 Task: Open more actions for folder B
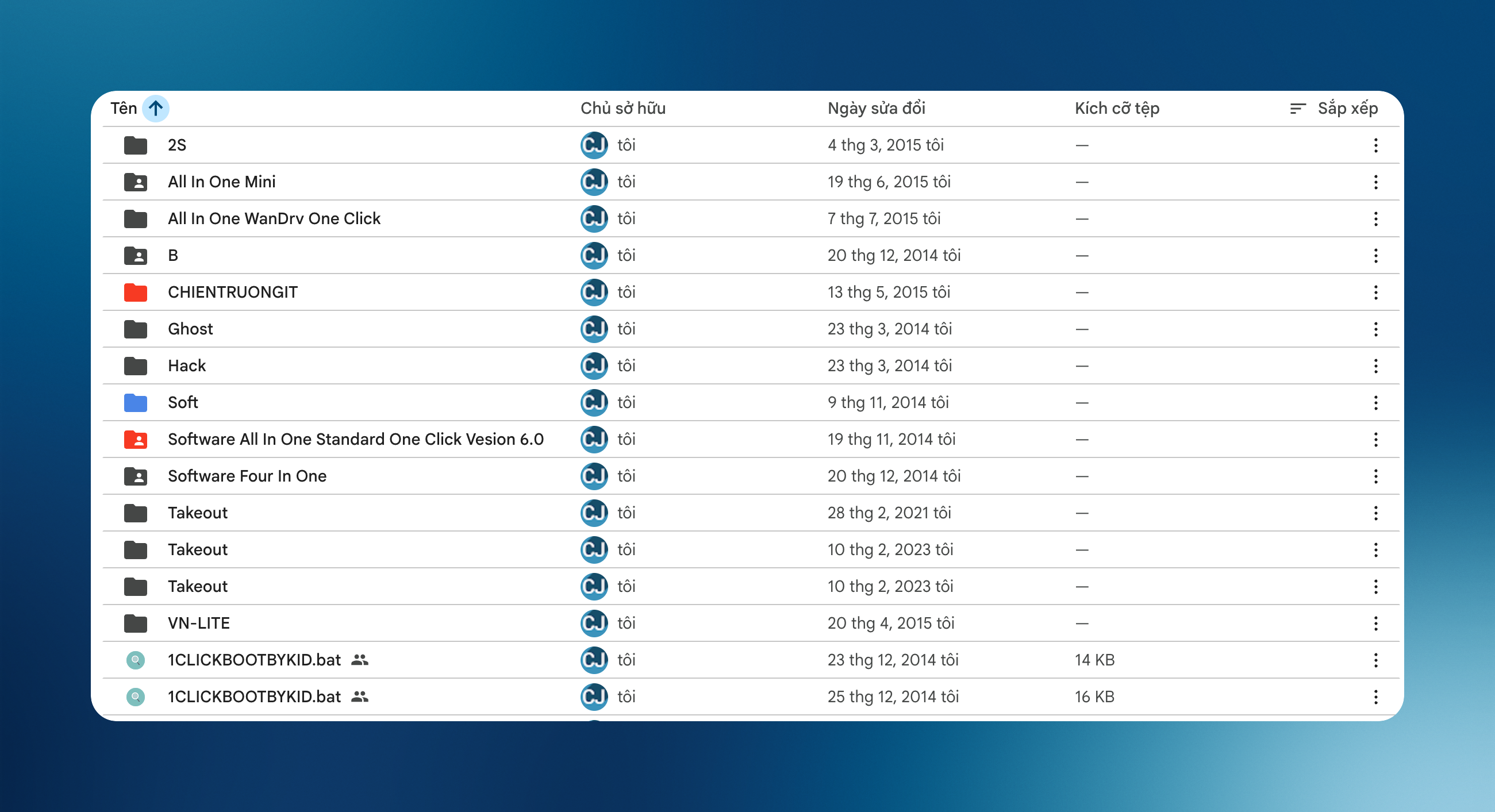pos(1375,255)
